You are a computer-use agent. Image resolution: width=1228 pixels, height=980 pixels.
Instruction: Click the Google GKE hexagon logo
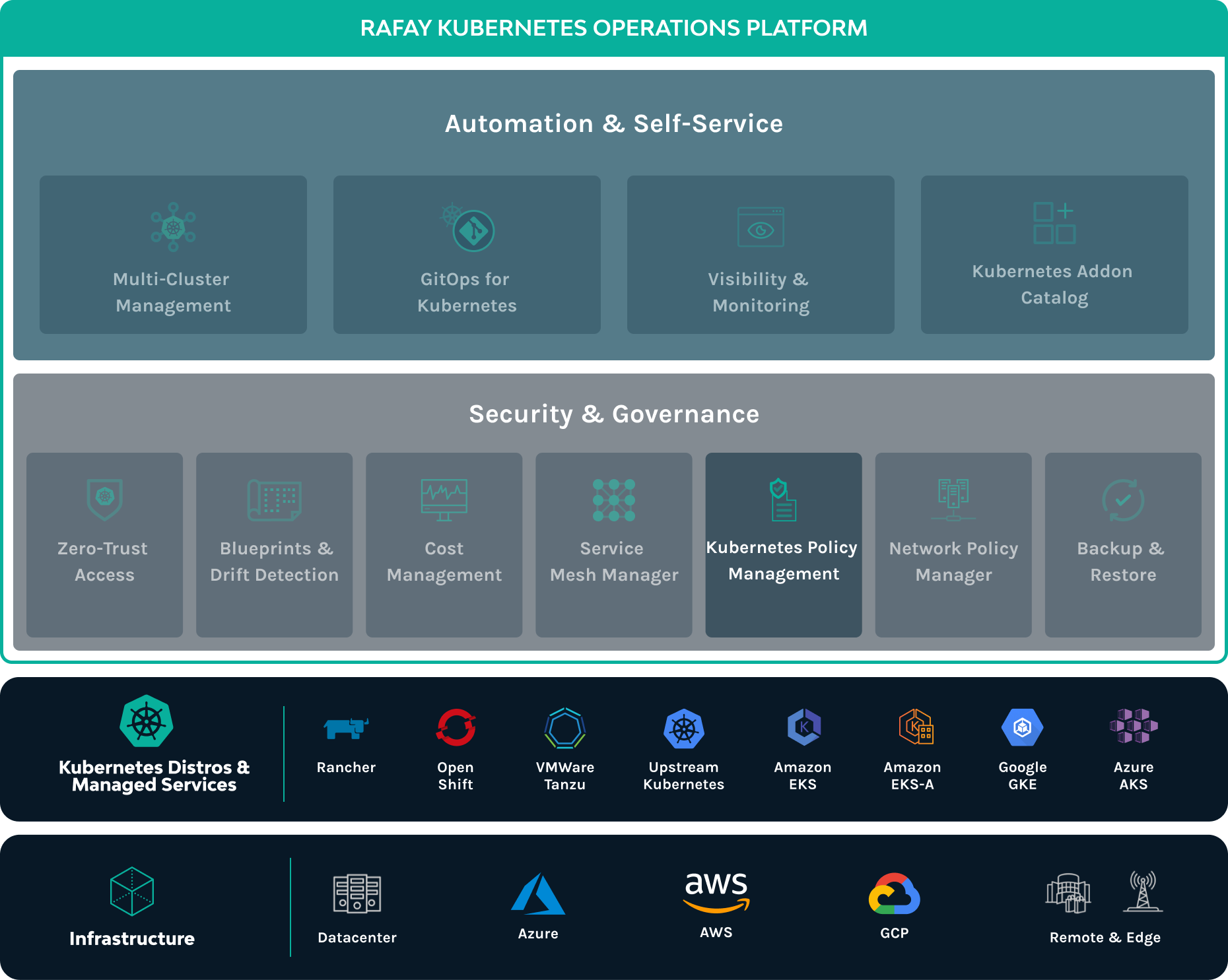point(1022,727)
